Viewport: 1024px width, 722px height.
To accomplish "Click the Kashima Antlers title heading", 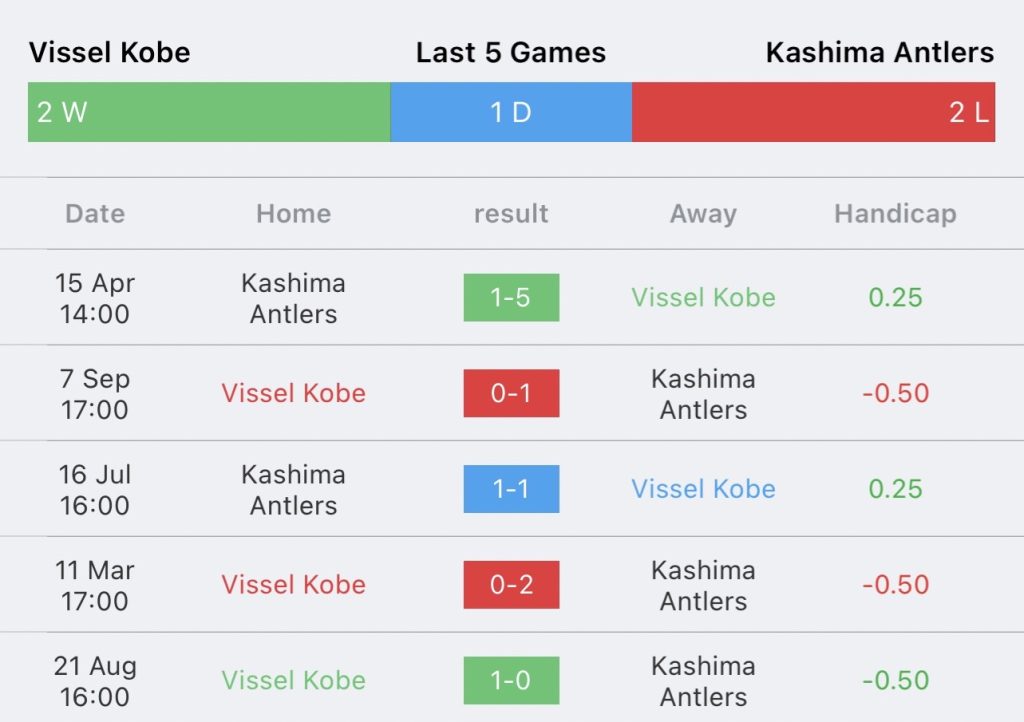I will (880, 52).
